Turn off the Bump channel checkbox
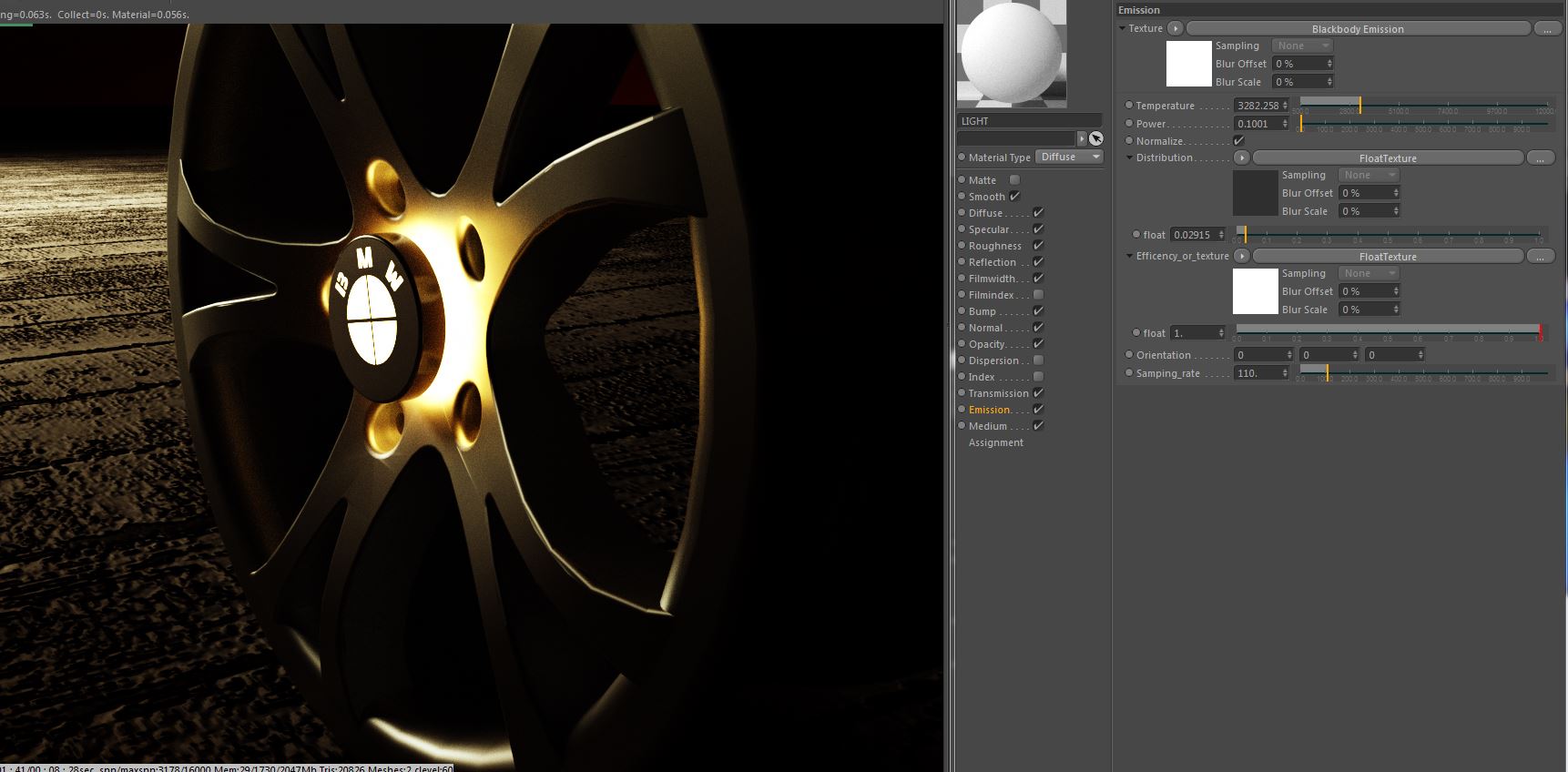 point(1038,311)
